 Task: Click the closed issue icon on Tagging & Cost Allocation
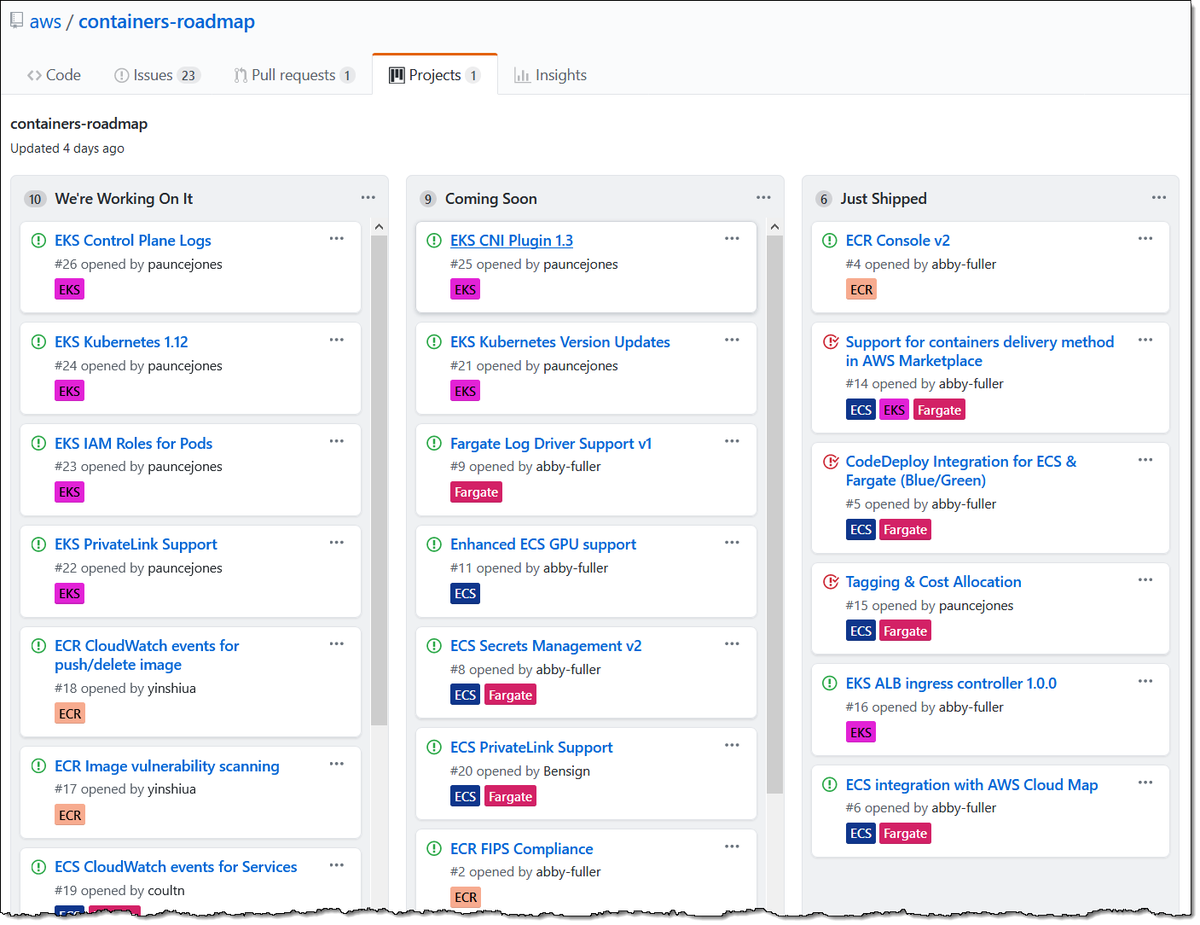click(x=829, y=582)
